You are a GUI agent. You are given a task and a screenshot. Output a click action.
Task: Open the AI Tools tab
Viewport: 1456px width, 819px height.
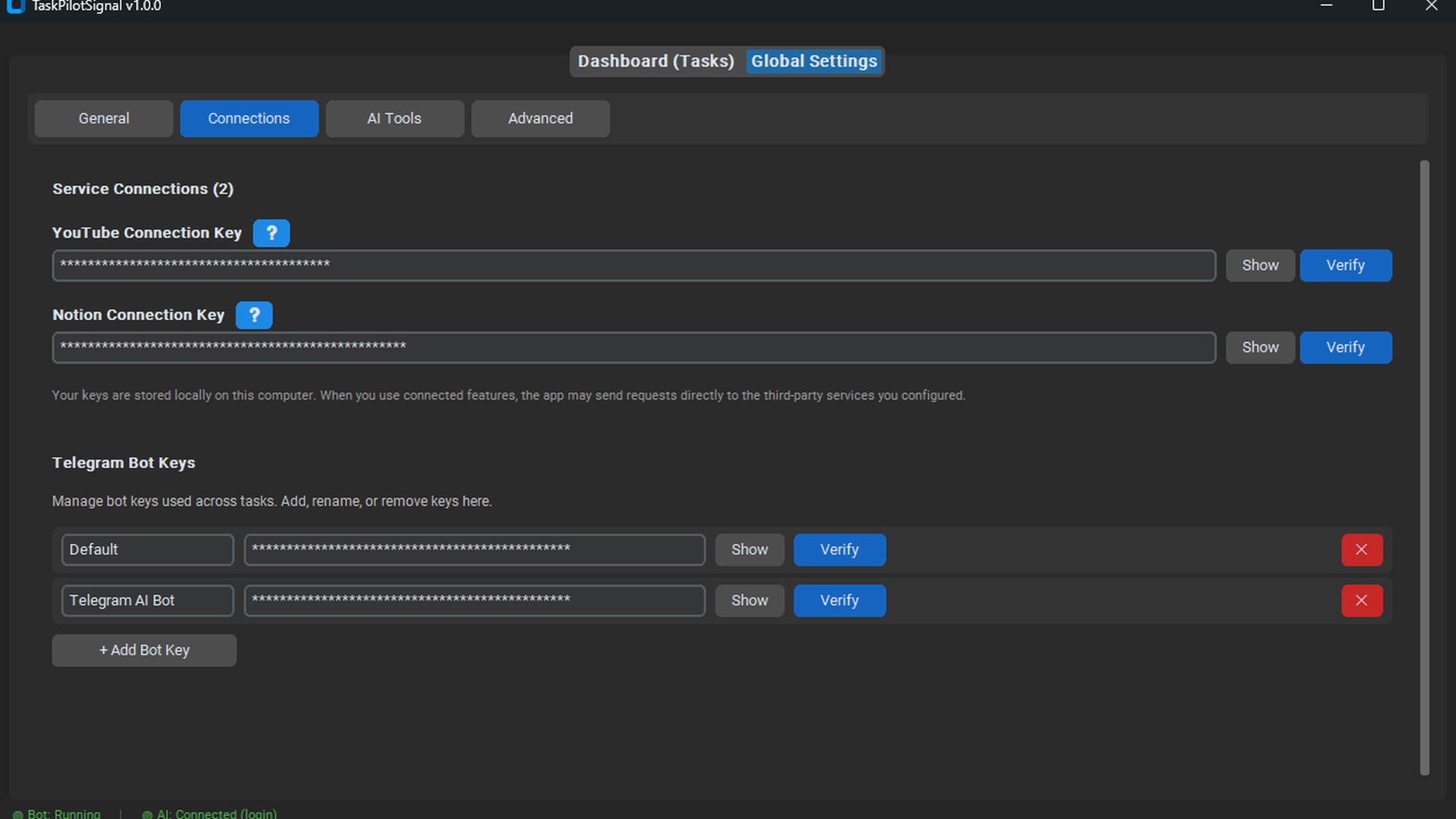tap(394, 118)
